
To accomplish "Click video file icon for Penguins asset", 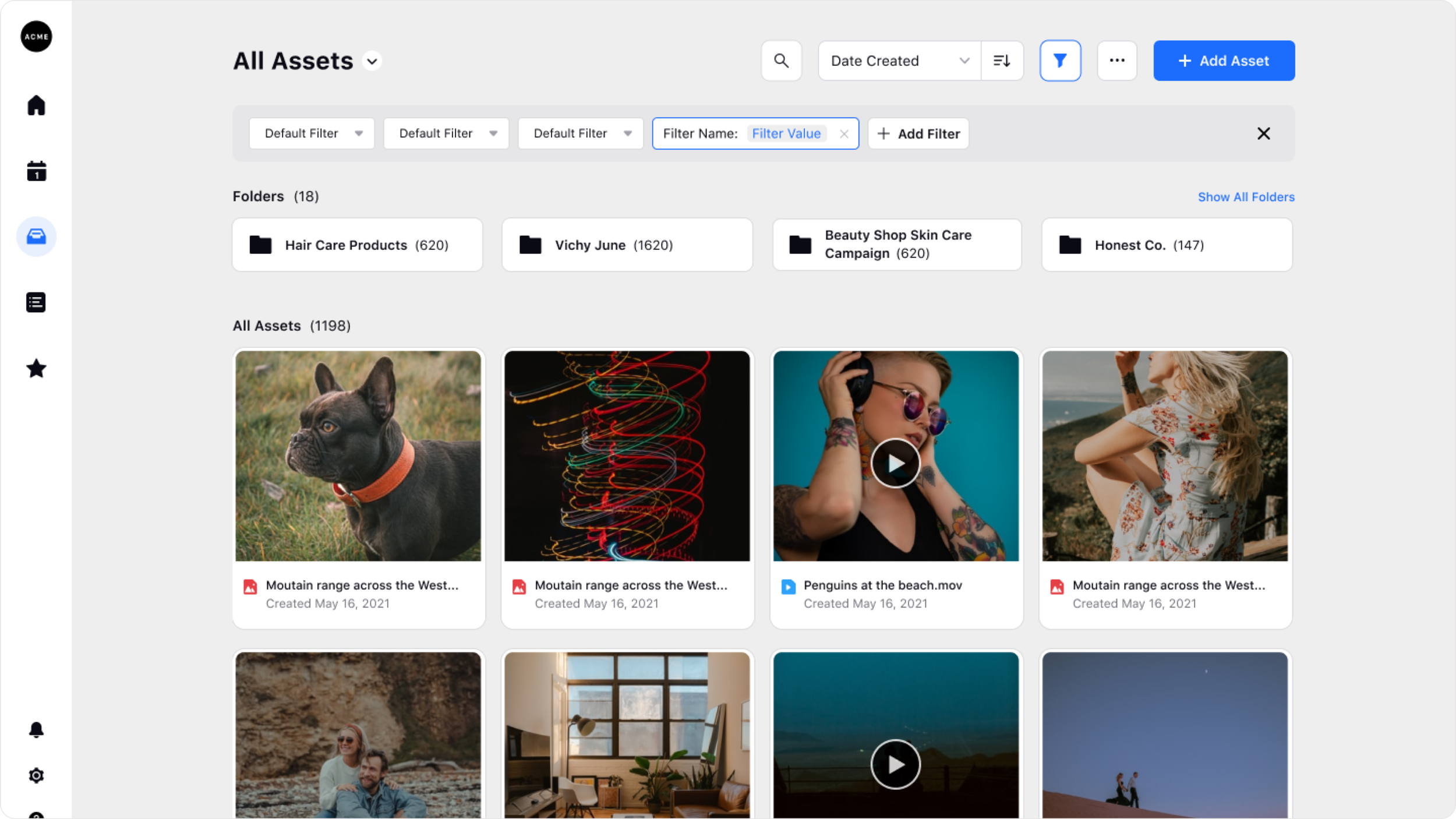I will 788,587.
